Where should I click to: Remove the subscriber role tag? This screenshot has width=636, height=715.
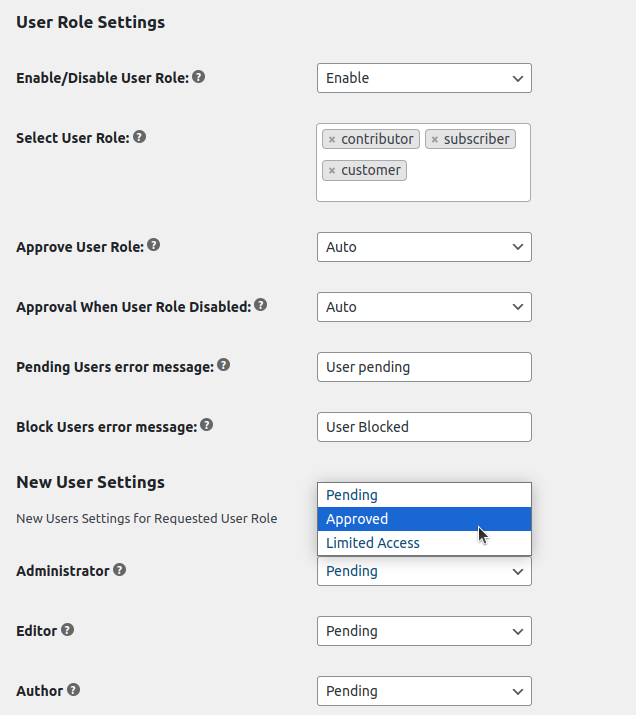(435, 140)
